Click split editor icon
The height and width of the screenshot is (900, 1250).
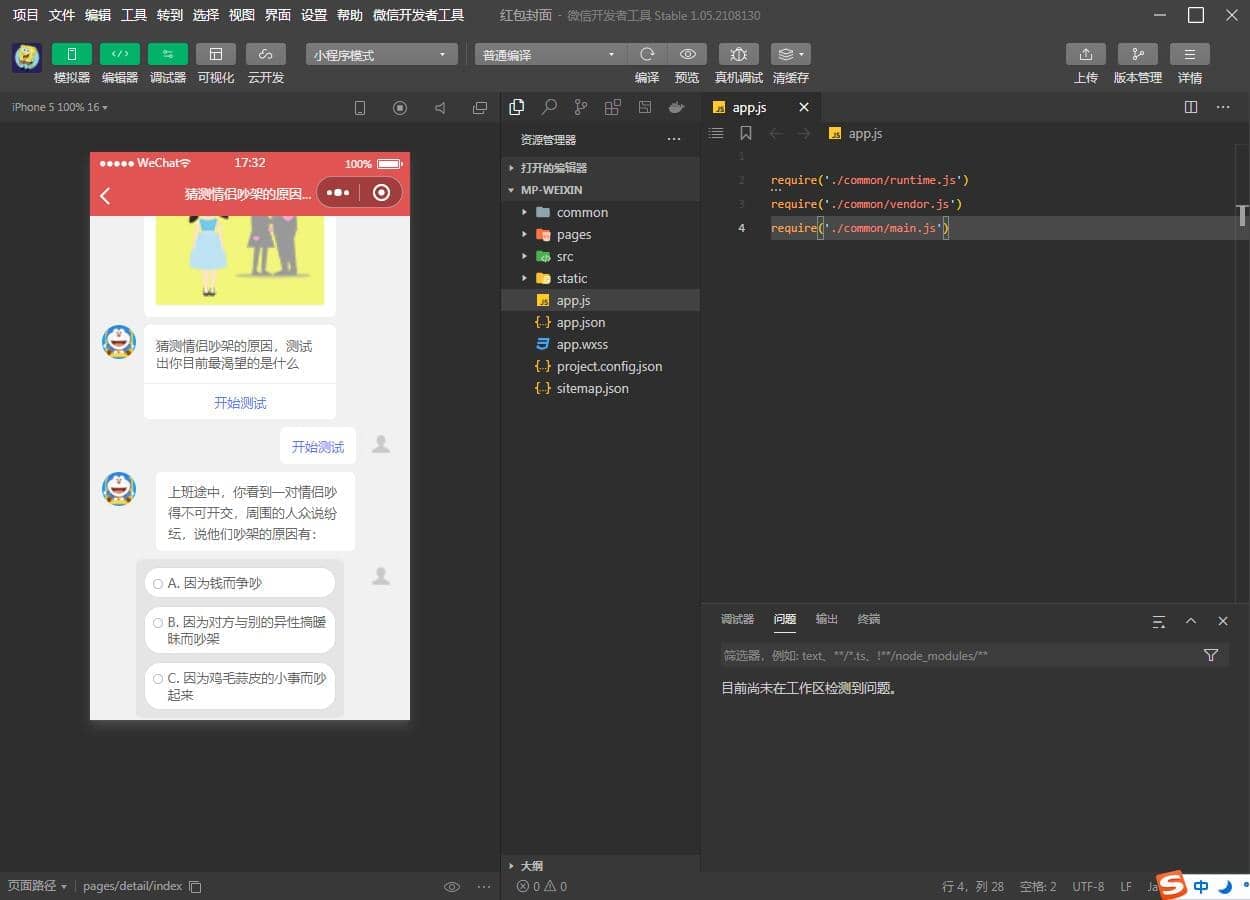1190,107
